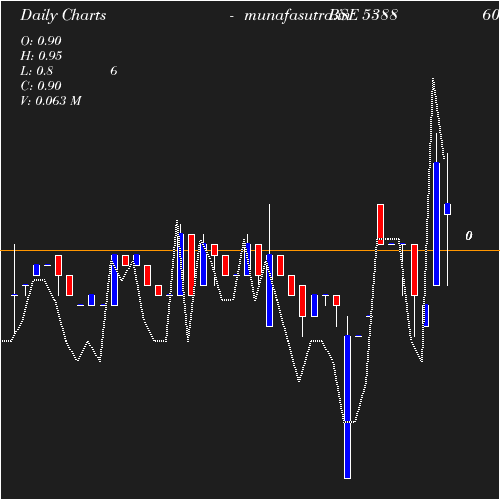Click the "Daily Charts" title text
Screen dimensions: 500x500
[63, 16]
